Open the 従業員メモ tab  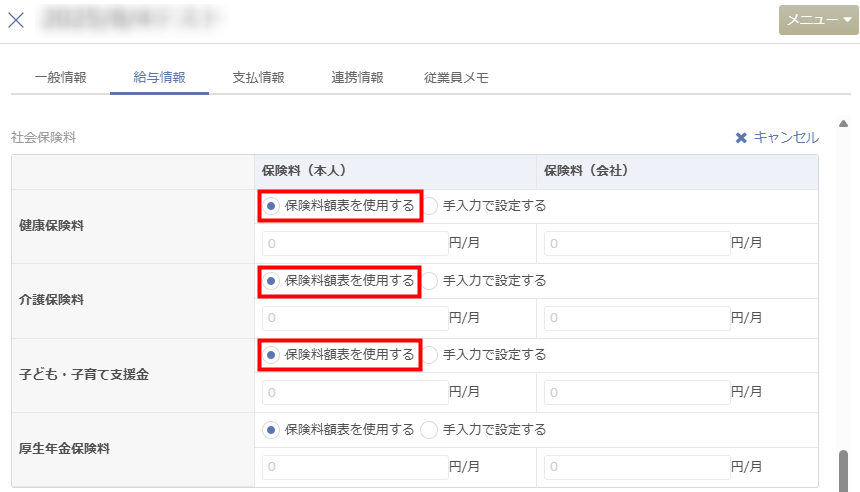tap(456, 77)
